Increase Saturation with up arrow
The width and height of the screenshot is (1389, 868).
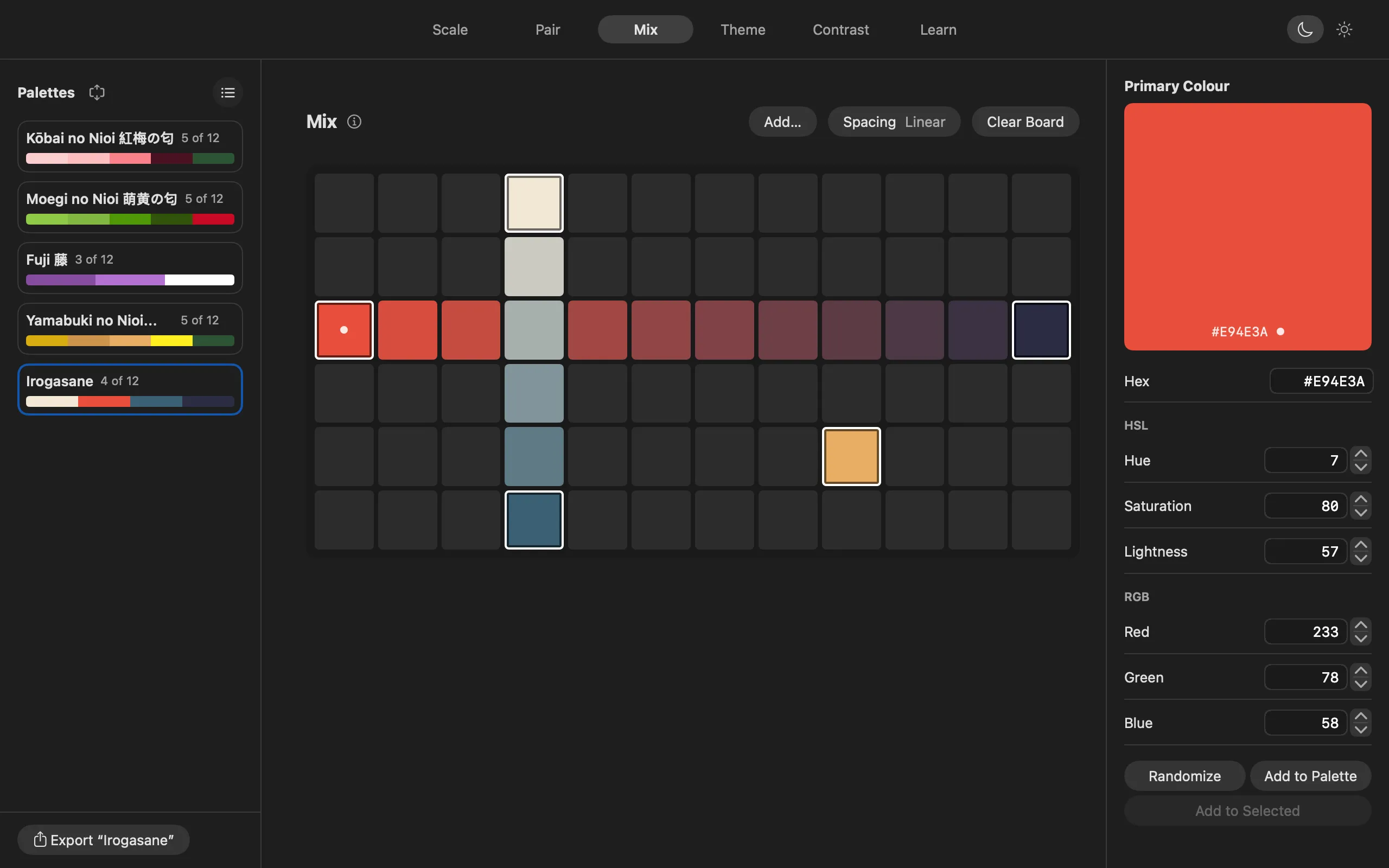tap(1361, 499)
